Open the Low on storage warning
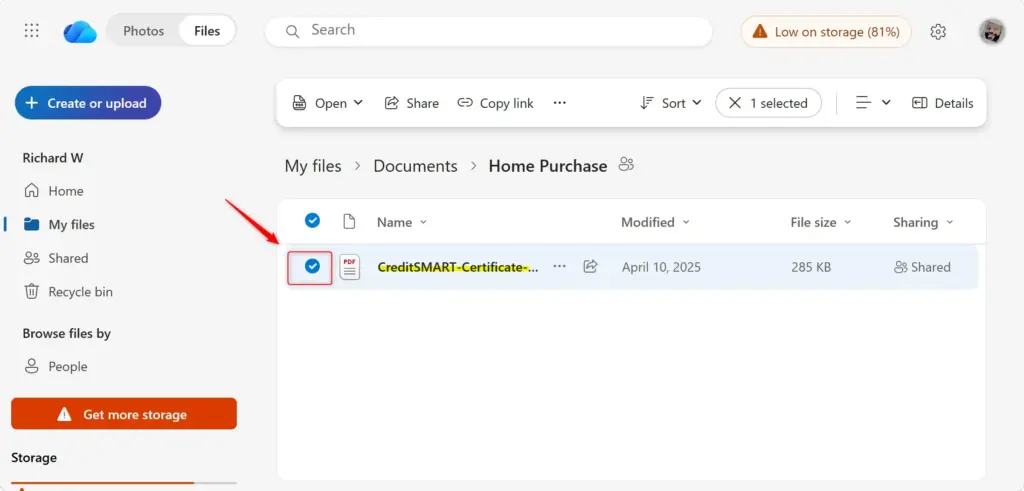This screenshot has width=1024, height=491. [x=825, y=31]
